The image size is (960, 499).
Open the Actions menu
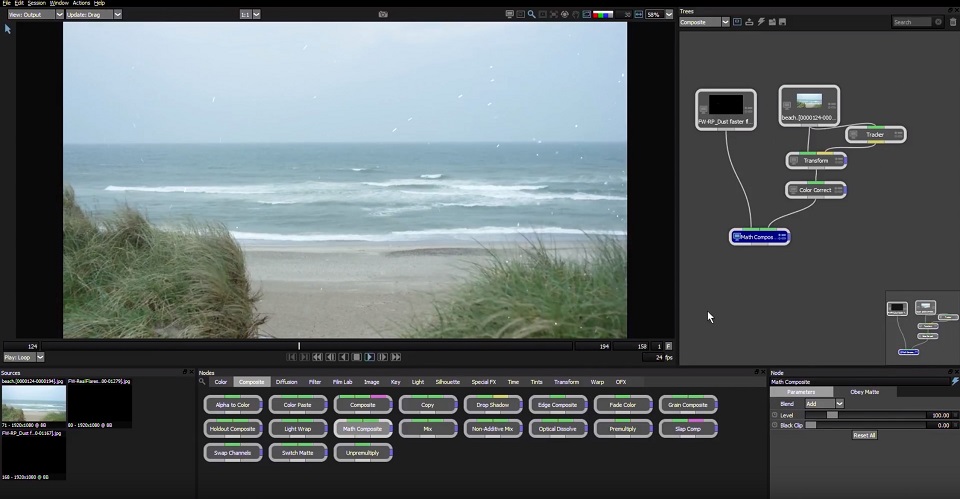(81, 3)
